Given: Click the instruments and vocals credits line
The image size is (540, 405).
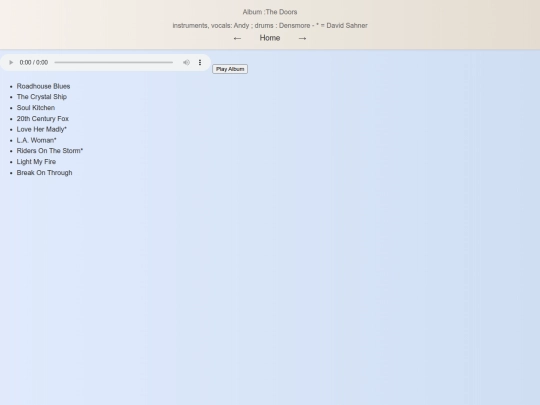Looking at the screenshot, I should [x=270, y=25].
